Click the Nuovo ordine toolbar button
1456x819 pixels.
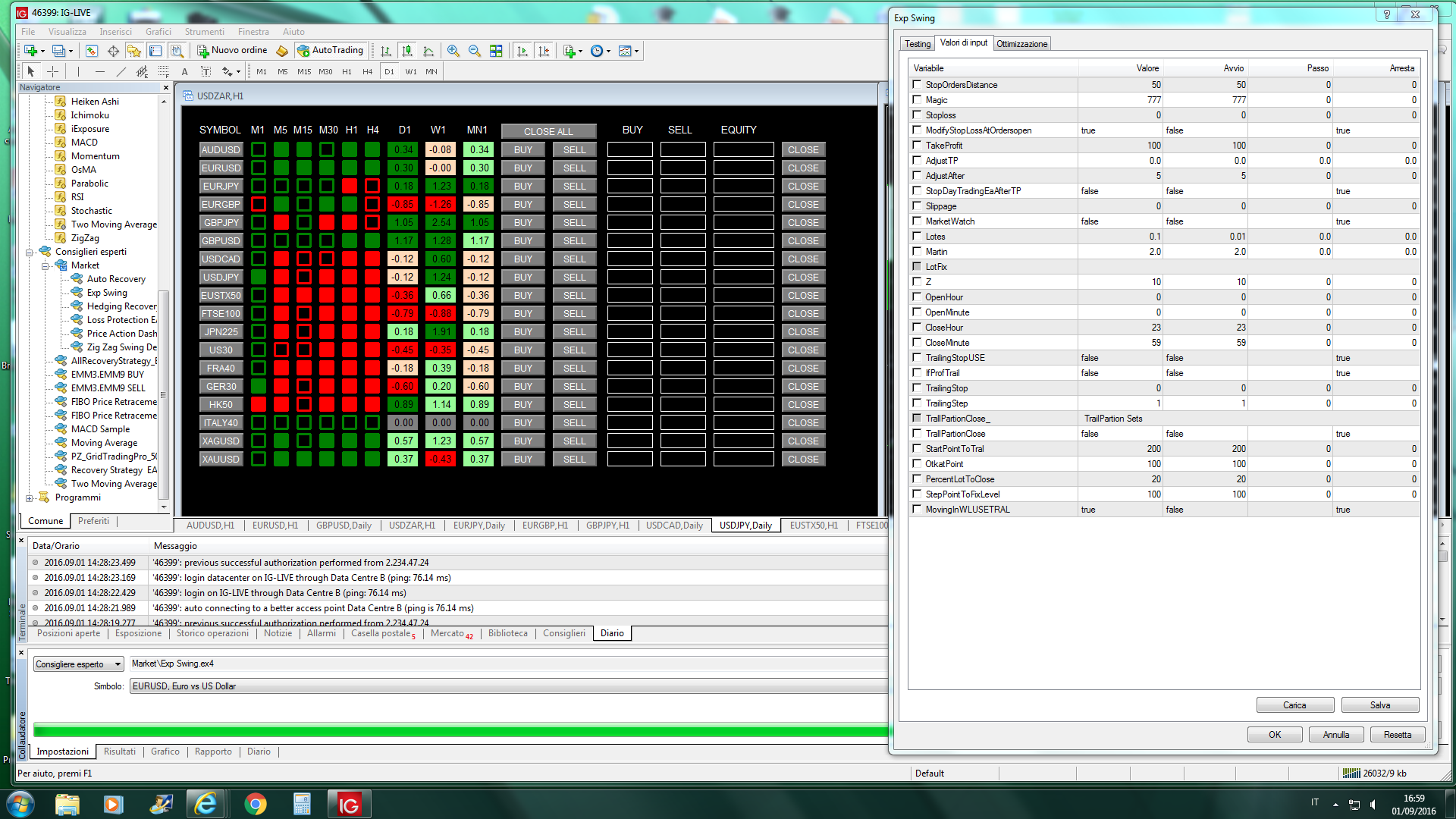[x=232, y=51]
